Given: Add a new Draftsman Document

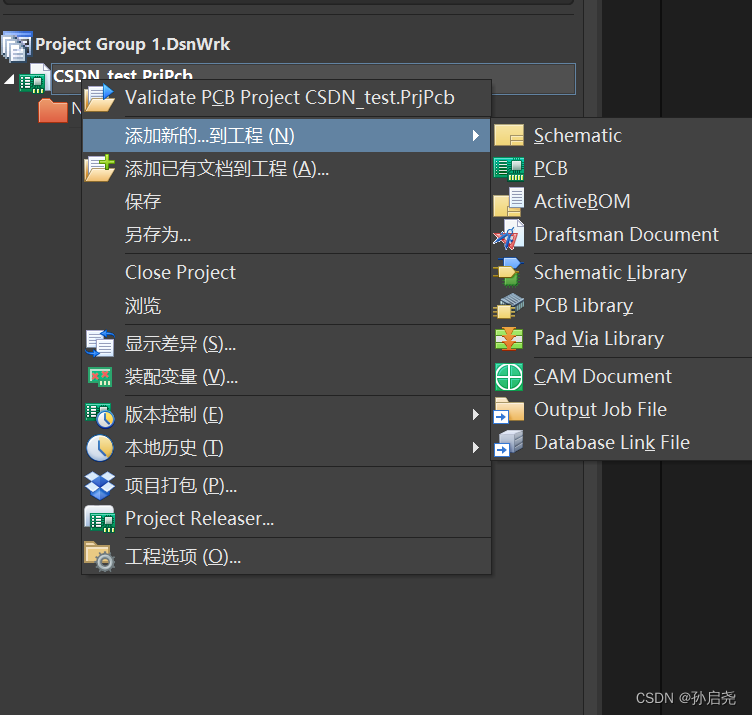Looking at the screenshot, I should pyautogui.click(x=622, y=234).
